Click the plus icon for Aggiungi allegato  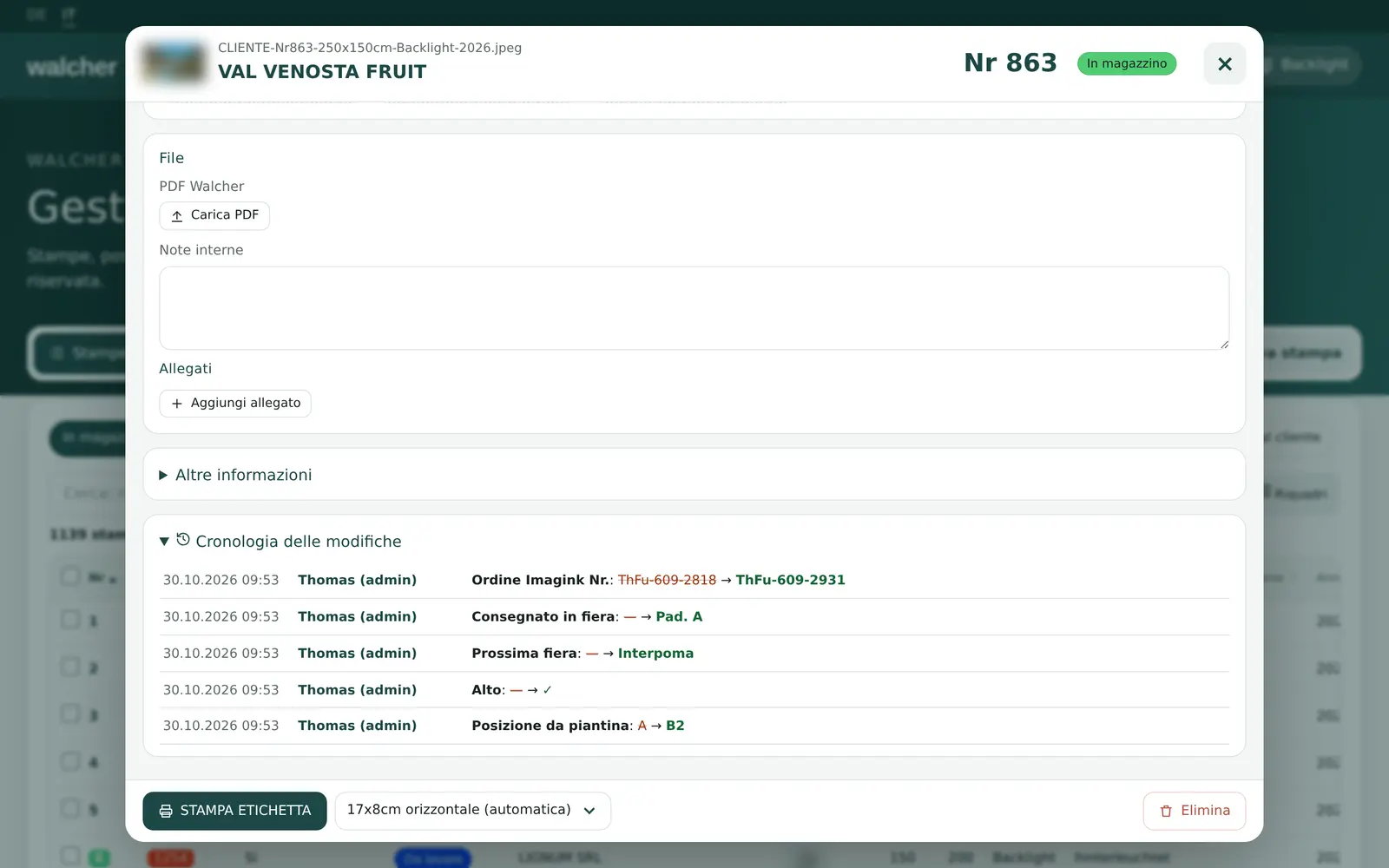(x=177, y=404)
